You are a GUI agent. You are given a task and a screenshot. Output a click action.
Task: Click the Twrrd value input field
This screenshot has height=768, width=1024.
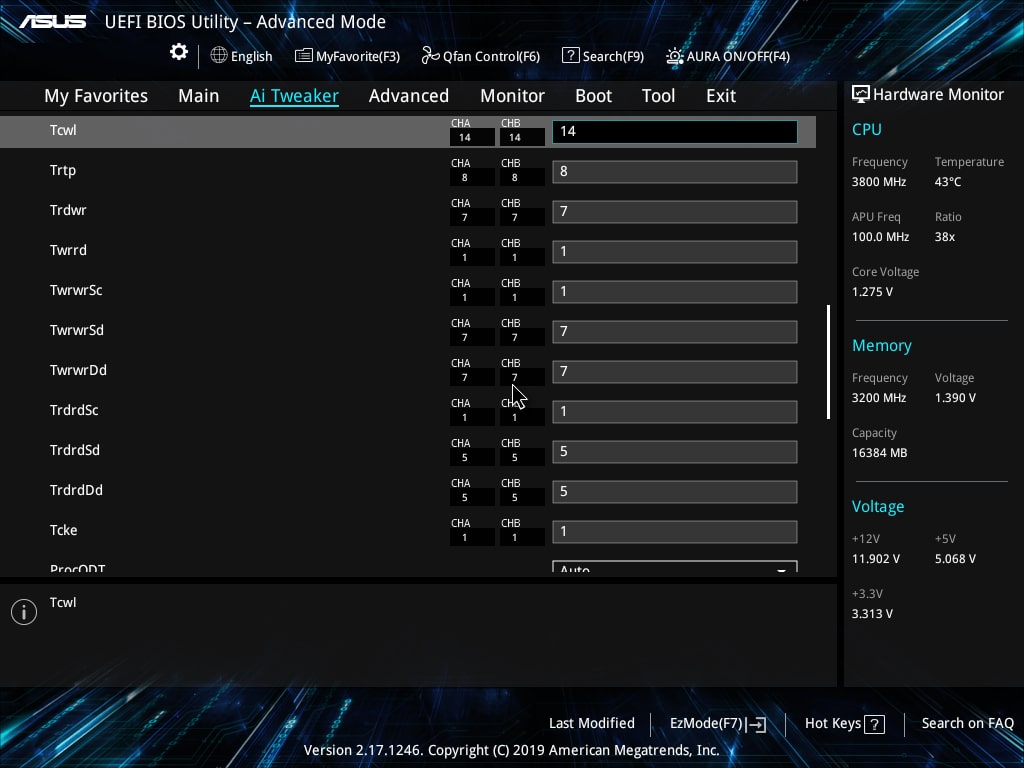(675, 251)
